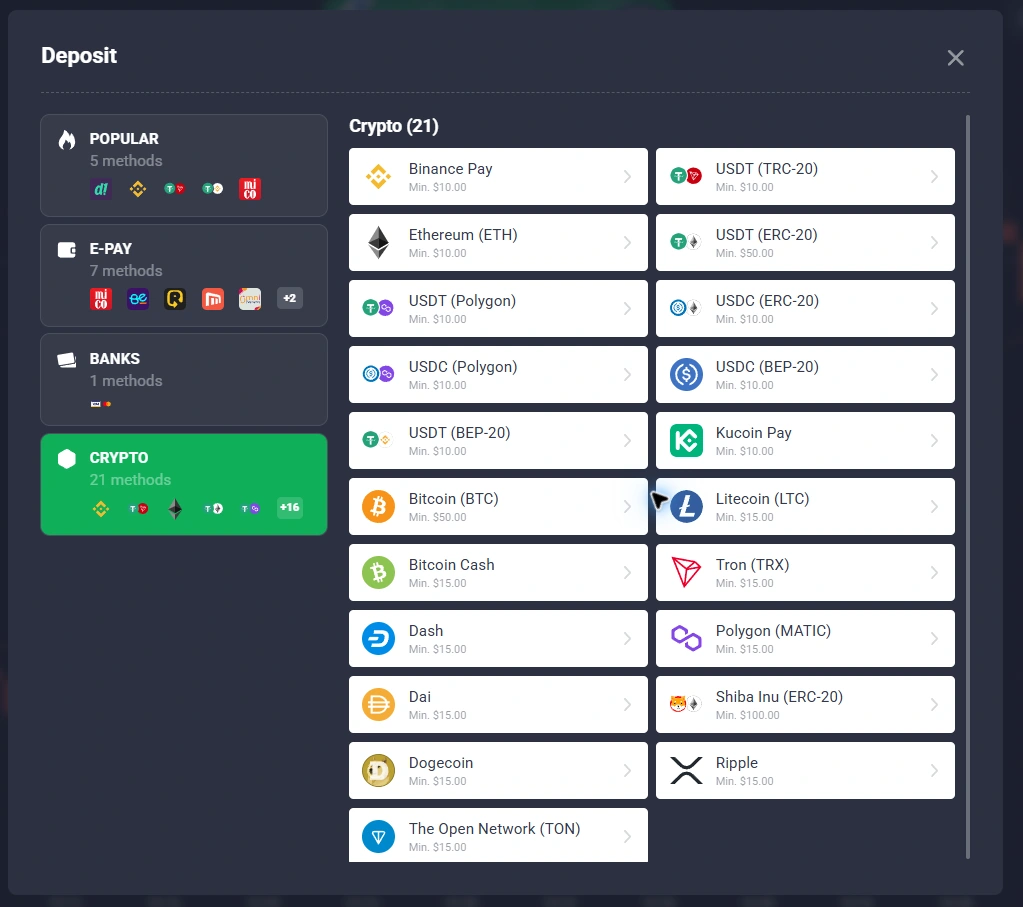Click the Polygon (MATIC) purple icon
The image size is (1023, 907).
point(686,638)
